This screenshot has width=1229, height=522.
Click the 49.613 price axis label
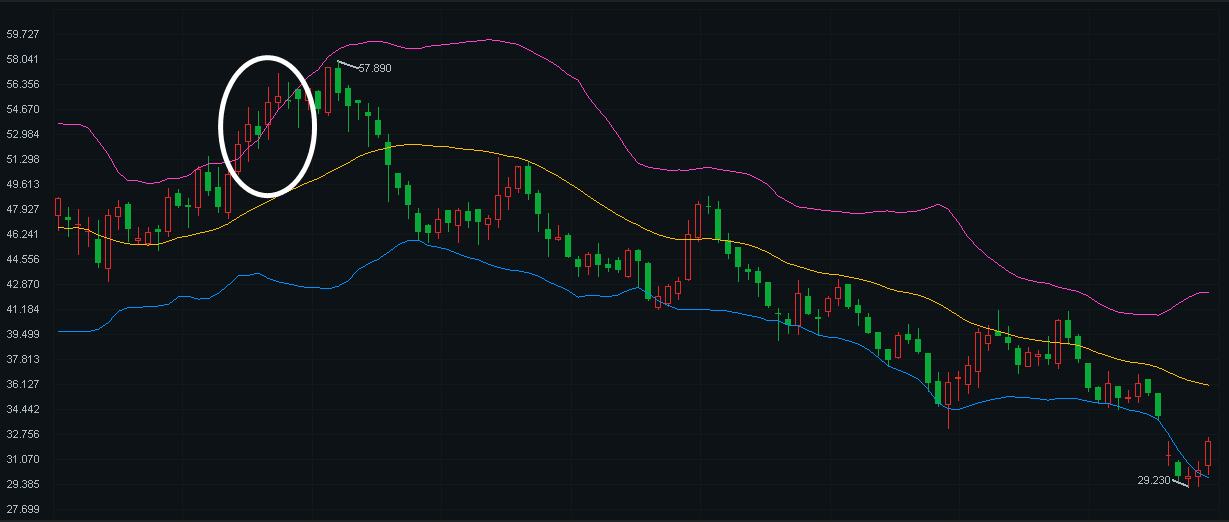pyautogui.click(x=22, y=184)
